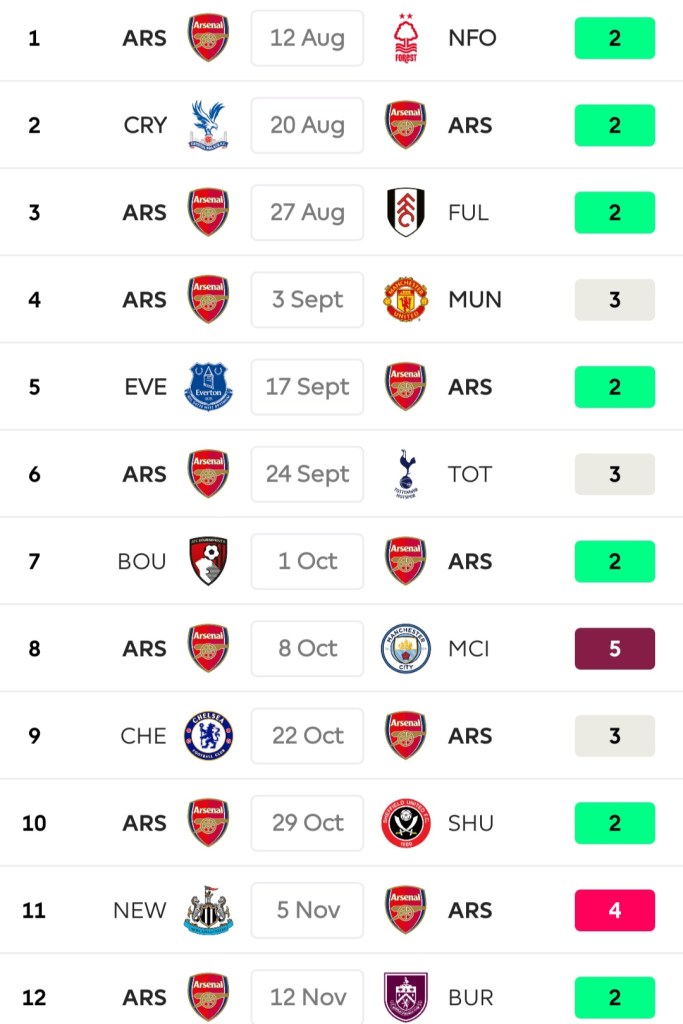The image size is (683, 1024).
Task: Click the 3 Sept fixture date
Action: 307,299
